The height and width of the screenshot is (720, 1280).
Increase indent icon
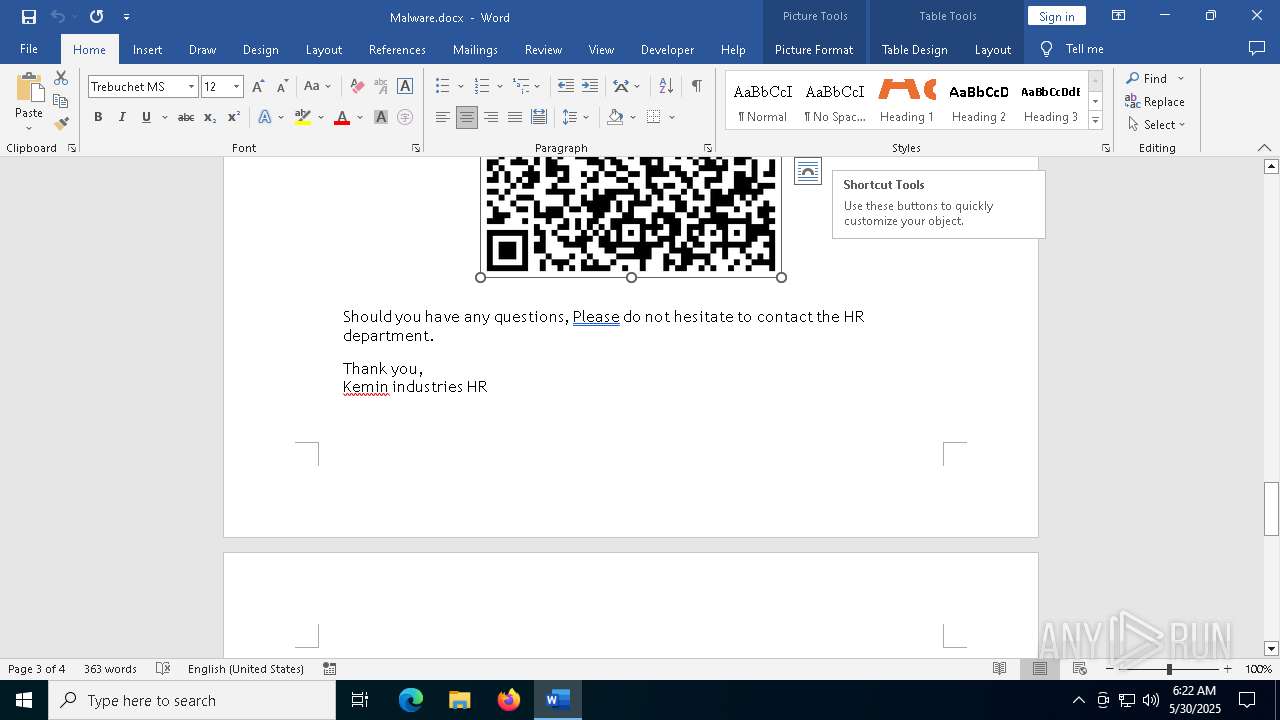click(590, 87)
